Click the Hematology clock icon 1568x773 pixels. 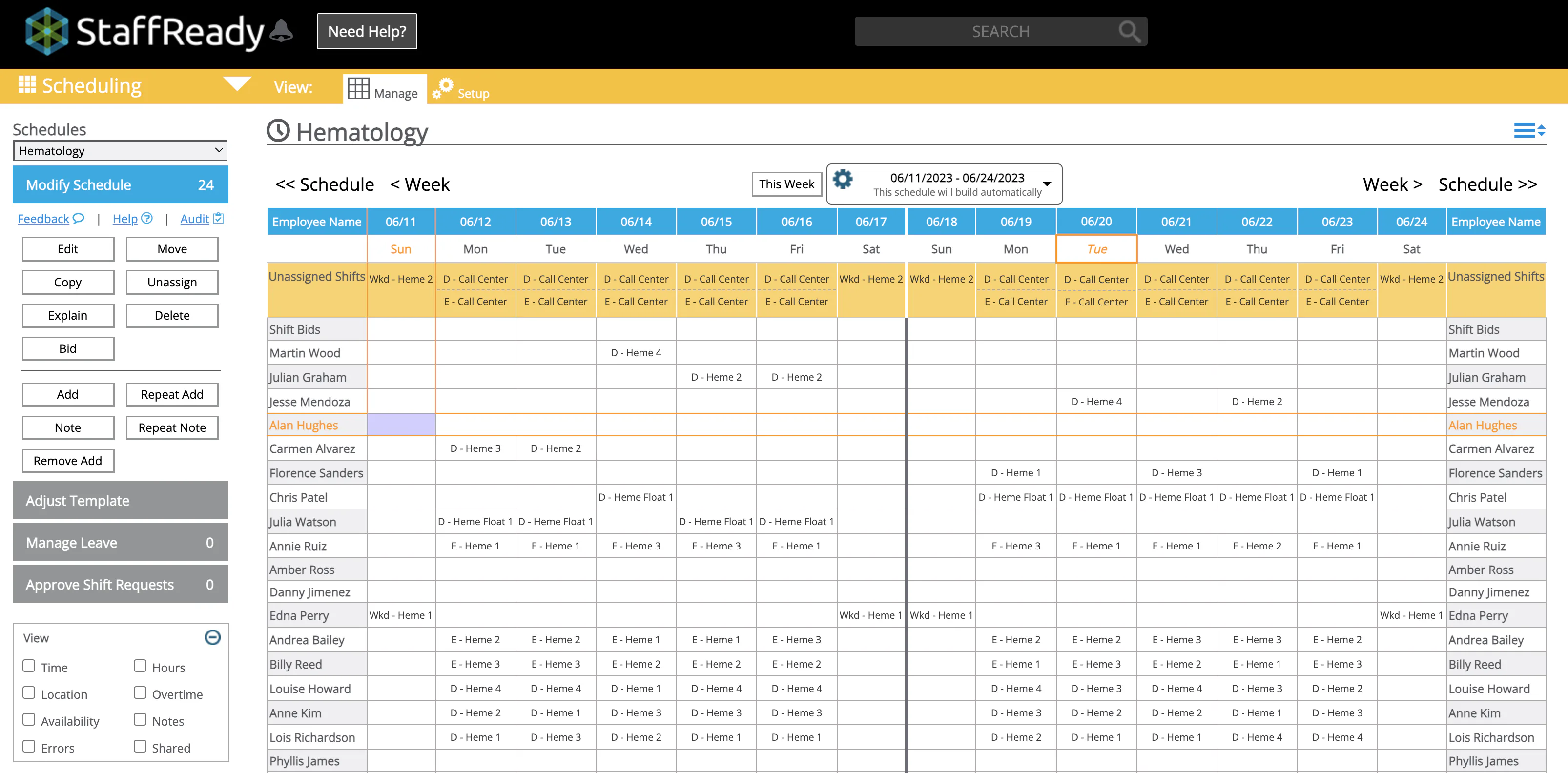point(279,131)
